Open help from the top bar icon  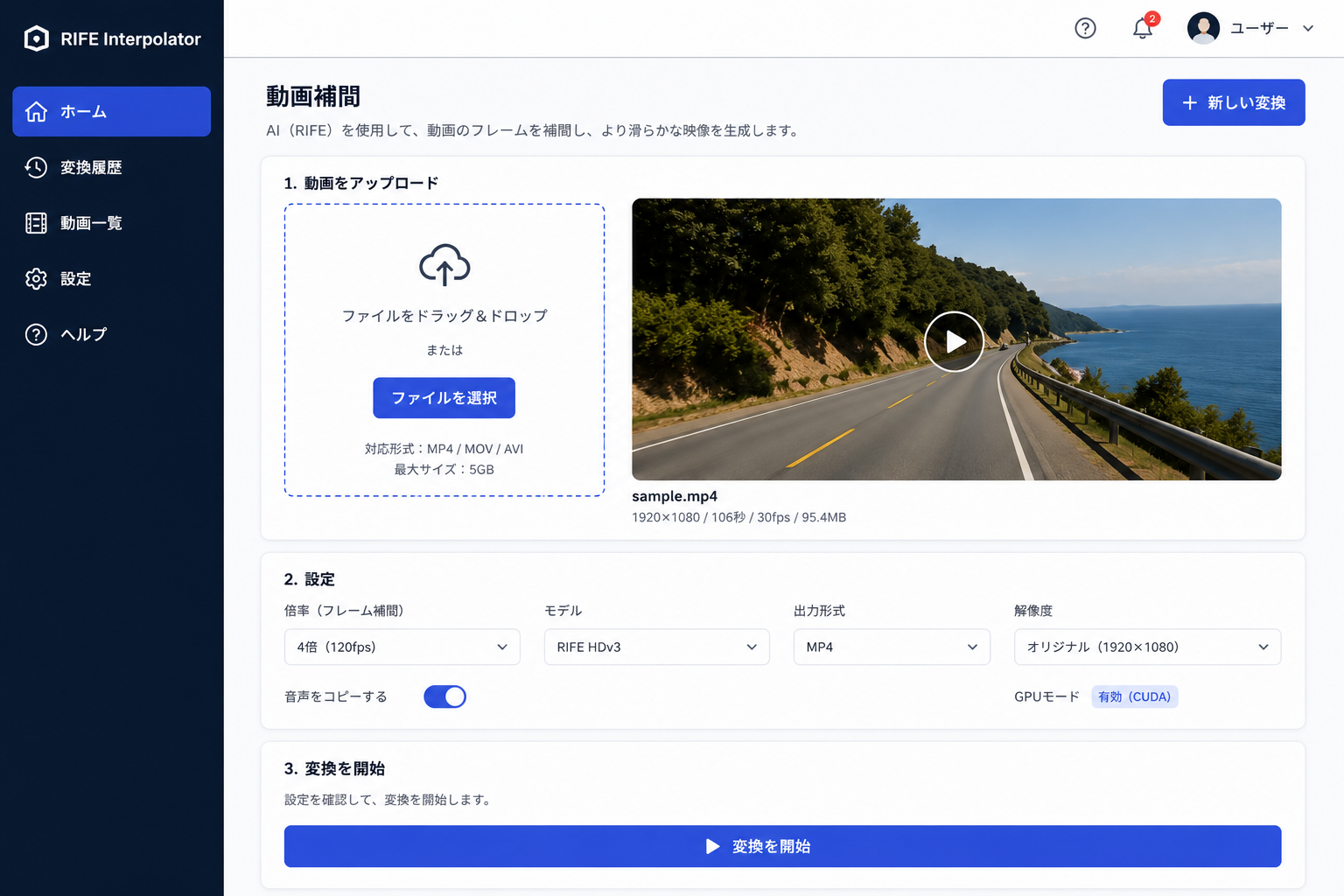coord(1085,28)
